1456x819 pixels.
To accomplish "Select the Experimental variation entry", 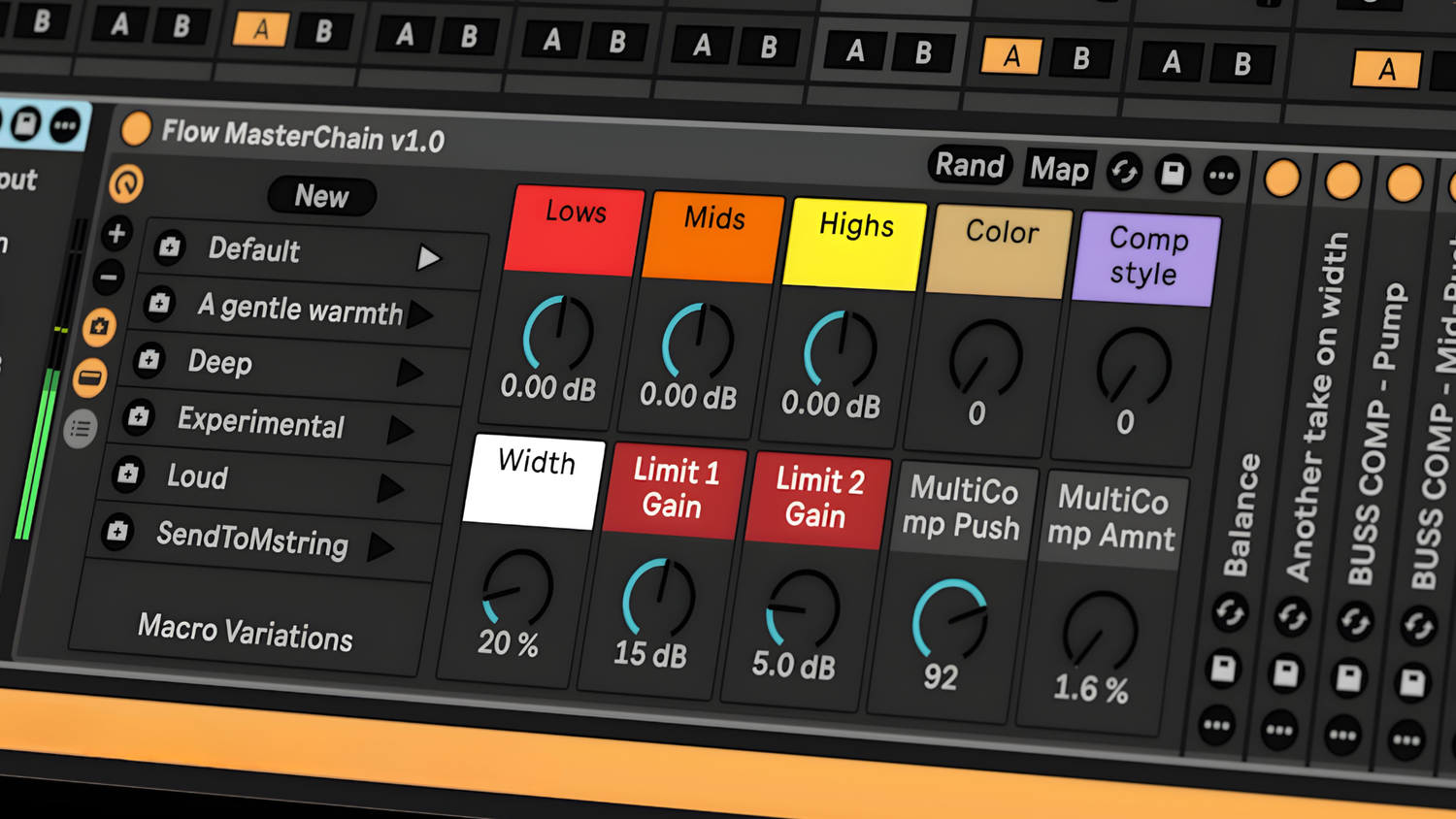I will tap(260, 422).
